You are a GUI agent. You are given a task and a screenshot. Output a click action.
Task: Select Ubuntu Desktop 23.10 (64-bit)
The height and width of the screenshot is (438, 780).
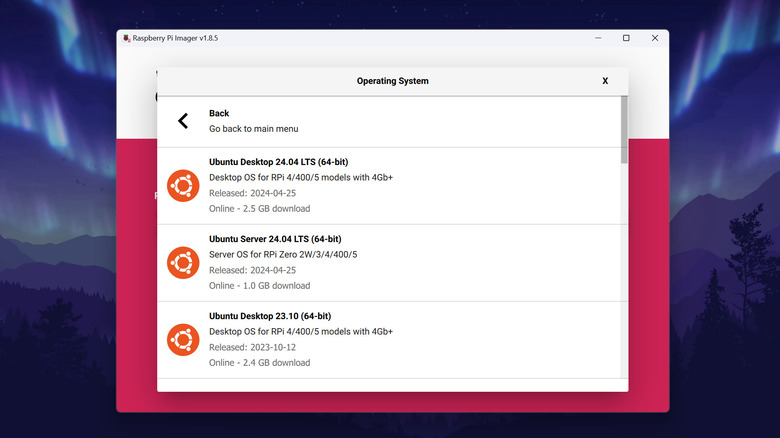point(389,340)
